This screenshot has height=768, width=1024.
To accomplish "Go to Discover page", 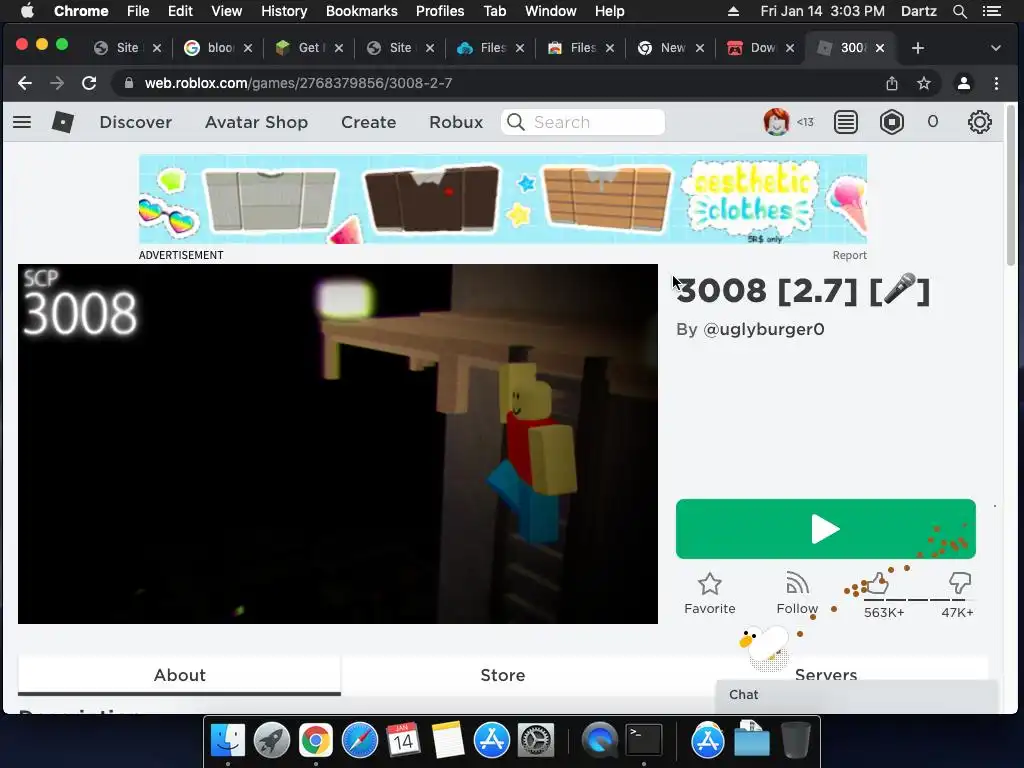I will (x=136, y=122).
